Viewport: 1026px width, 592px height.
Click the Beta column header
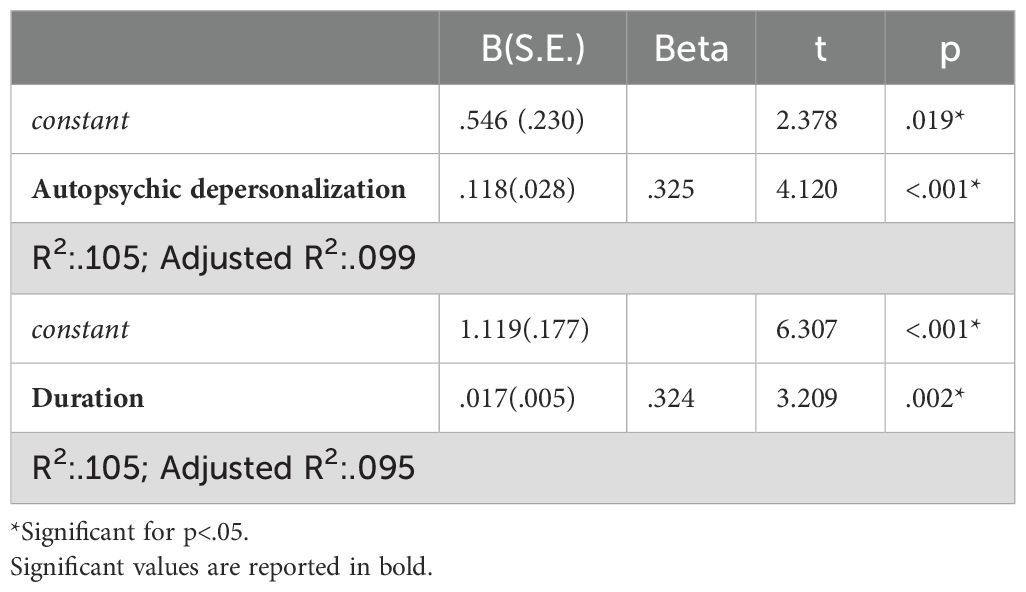point(691,49)
